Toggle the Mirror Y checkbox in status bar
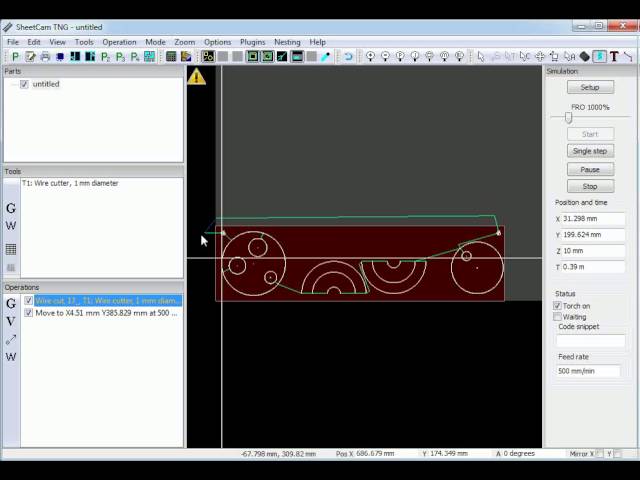The height and width of the screenshot is (480, 640). pos(618,453)
